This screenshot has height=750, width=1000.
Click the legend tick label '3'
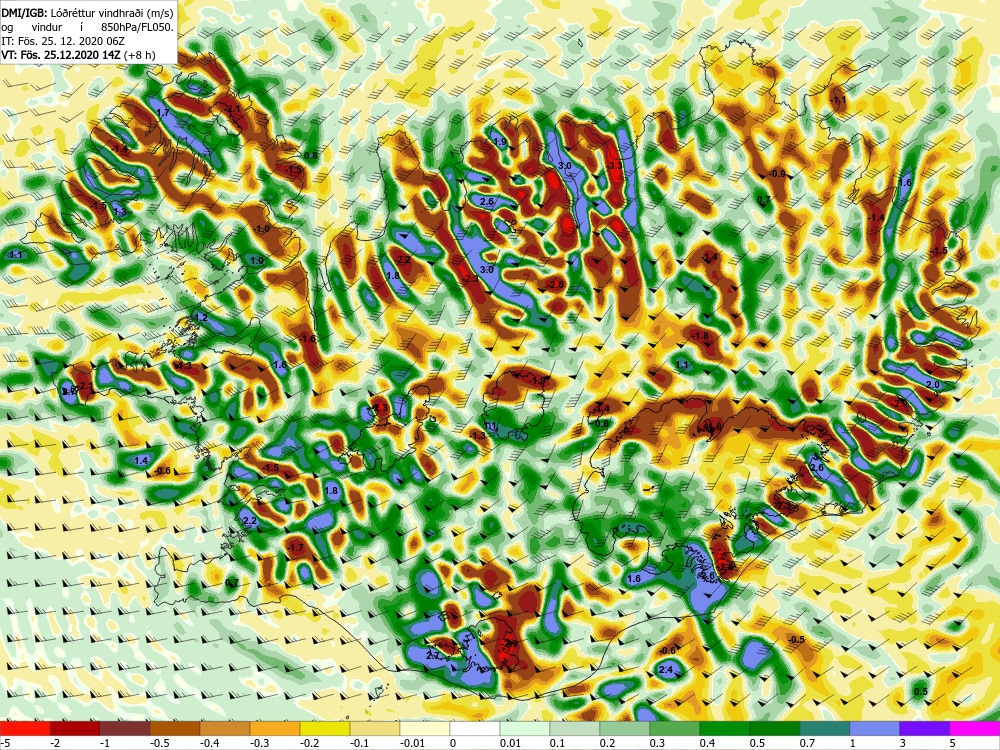[x=900, y=743]
